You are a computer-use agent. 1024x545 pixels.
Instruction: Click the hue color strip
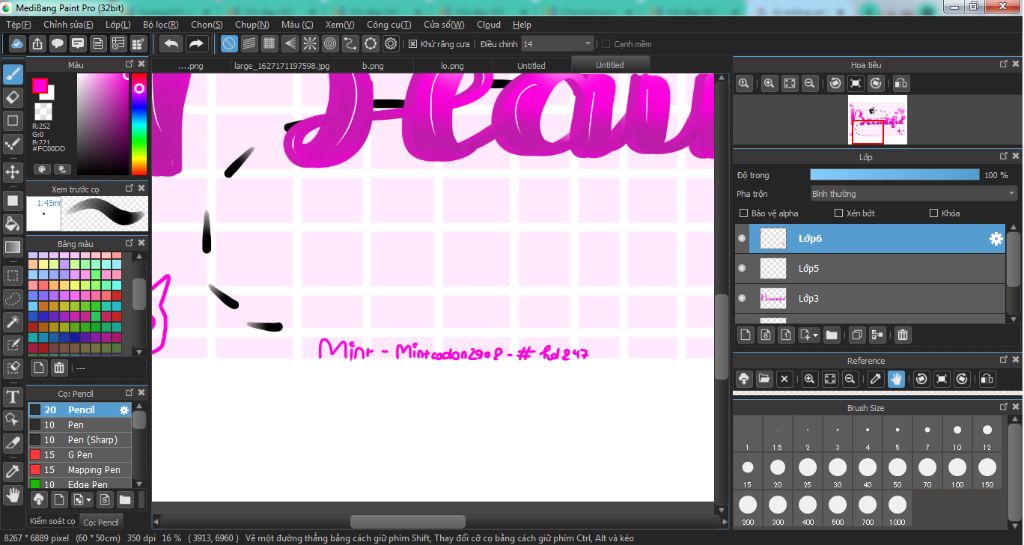[139, 124]
